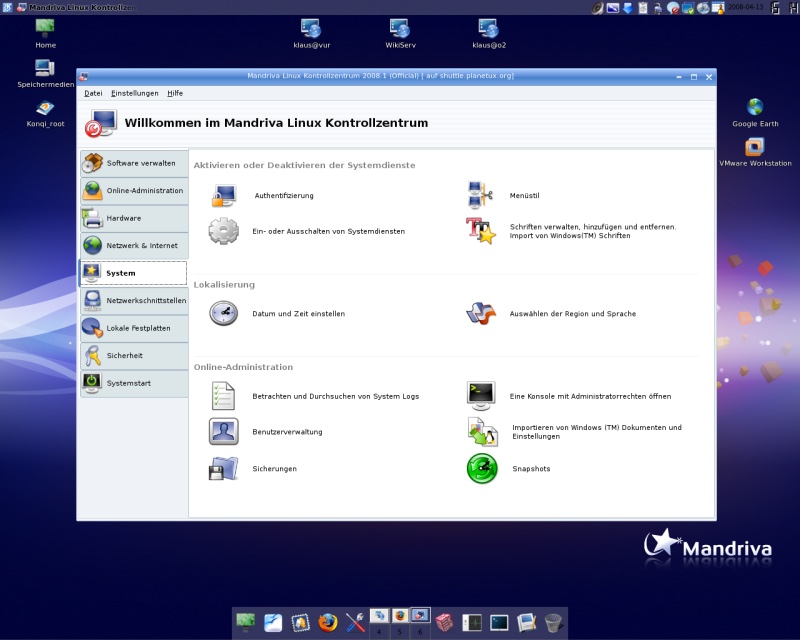Open the Authentifizierung lock-and-monitor icon
Viewport: 800px width, 640px height.
point(224,195)
